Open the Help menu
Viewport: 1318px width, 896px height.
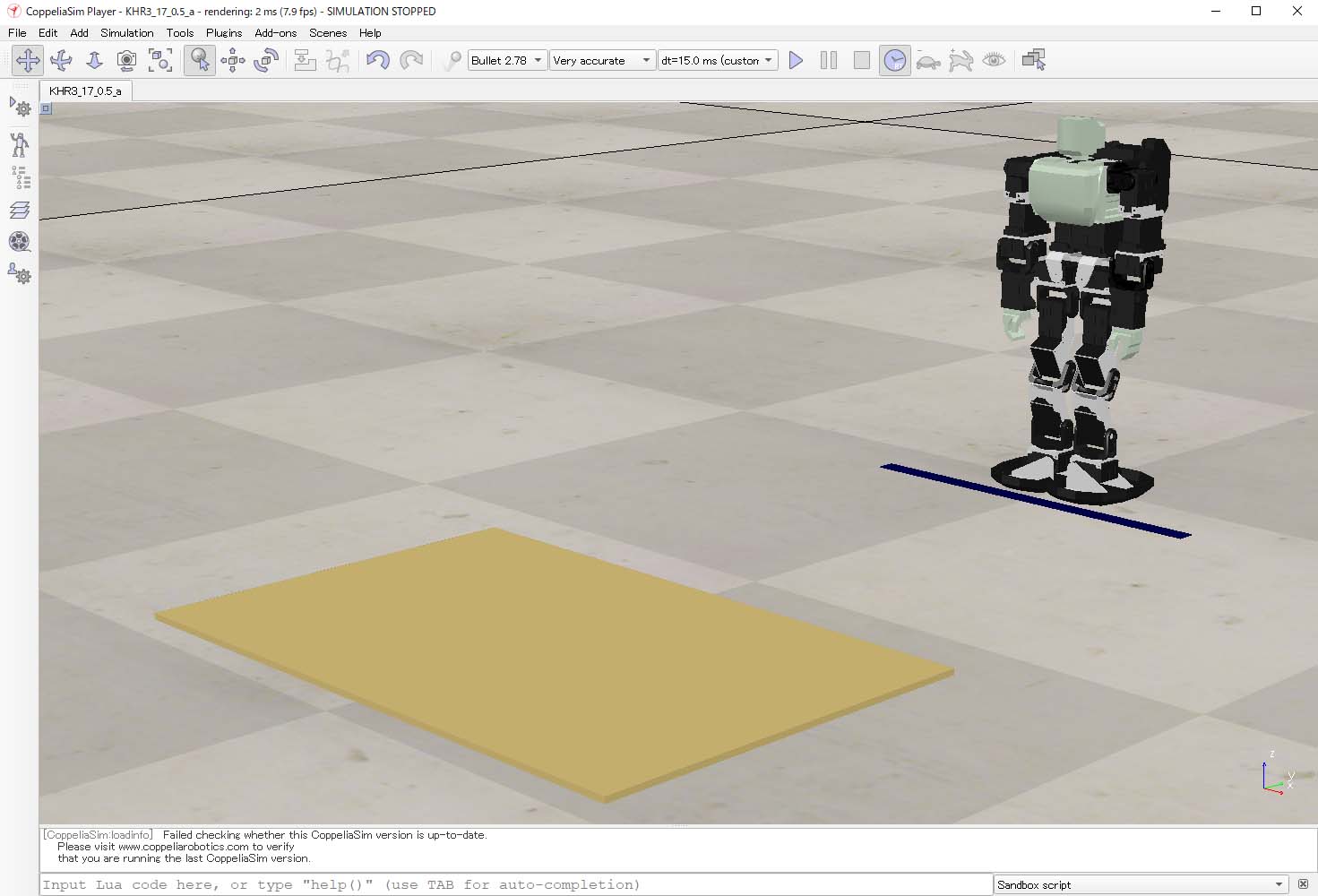tap(370, 32)
